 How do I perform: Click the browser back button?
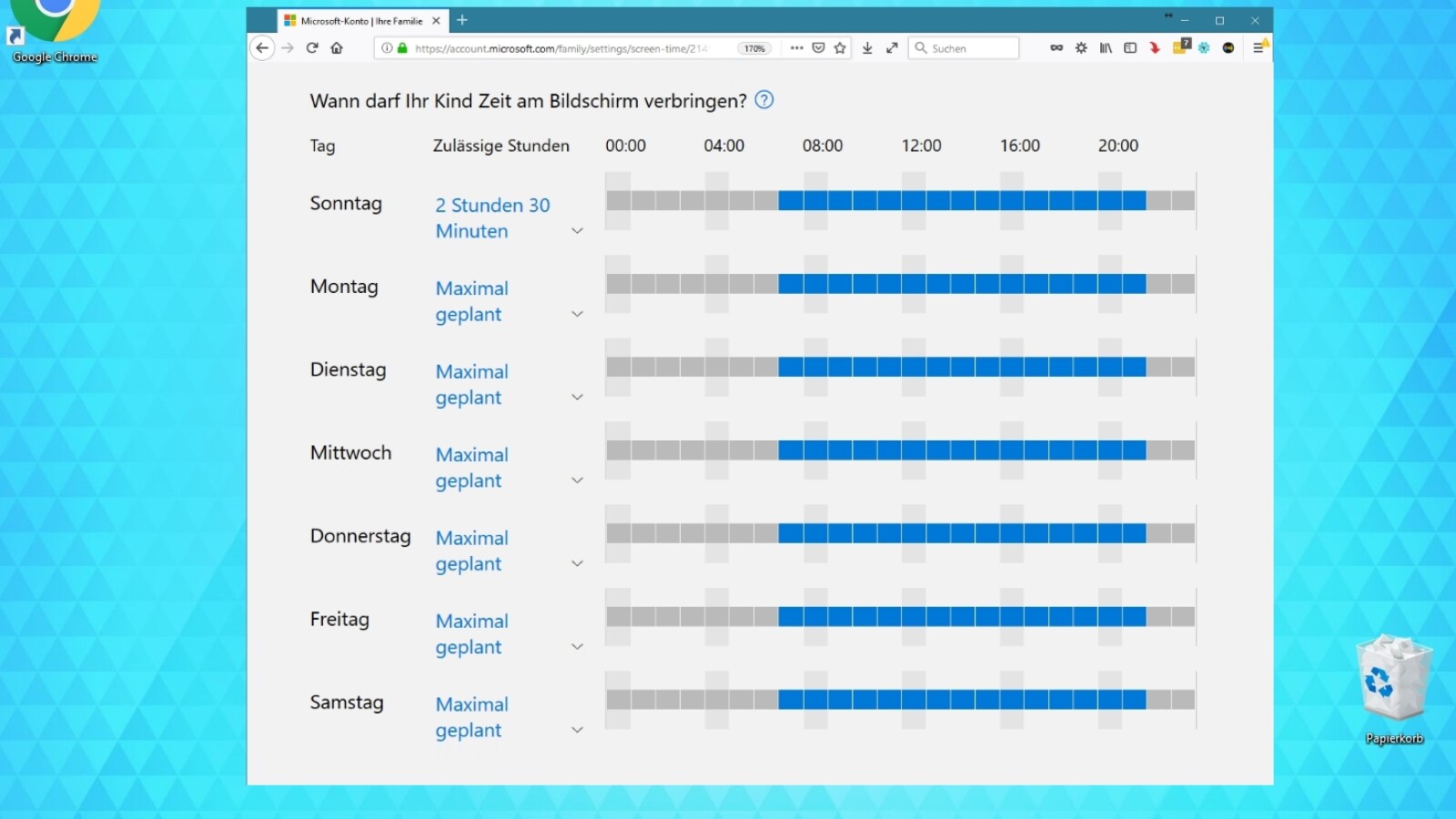click(x=262, y=48)
